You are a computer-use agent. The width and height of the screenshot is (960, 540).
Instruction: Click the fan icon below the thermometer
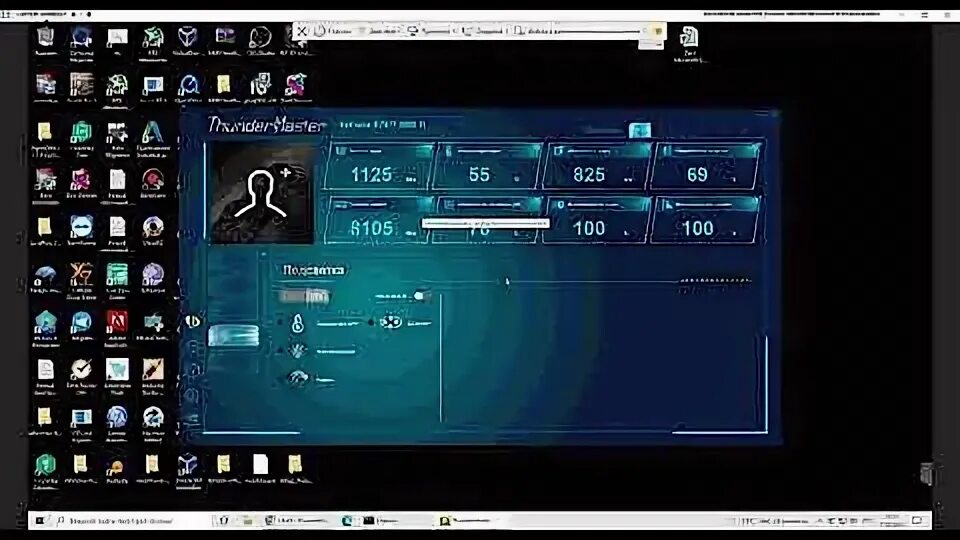coord(298,351)
